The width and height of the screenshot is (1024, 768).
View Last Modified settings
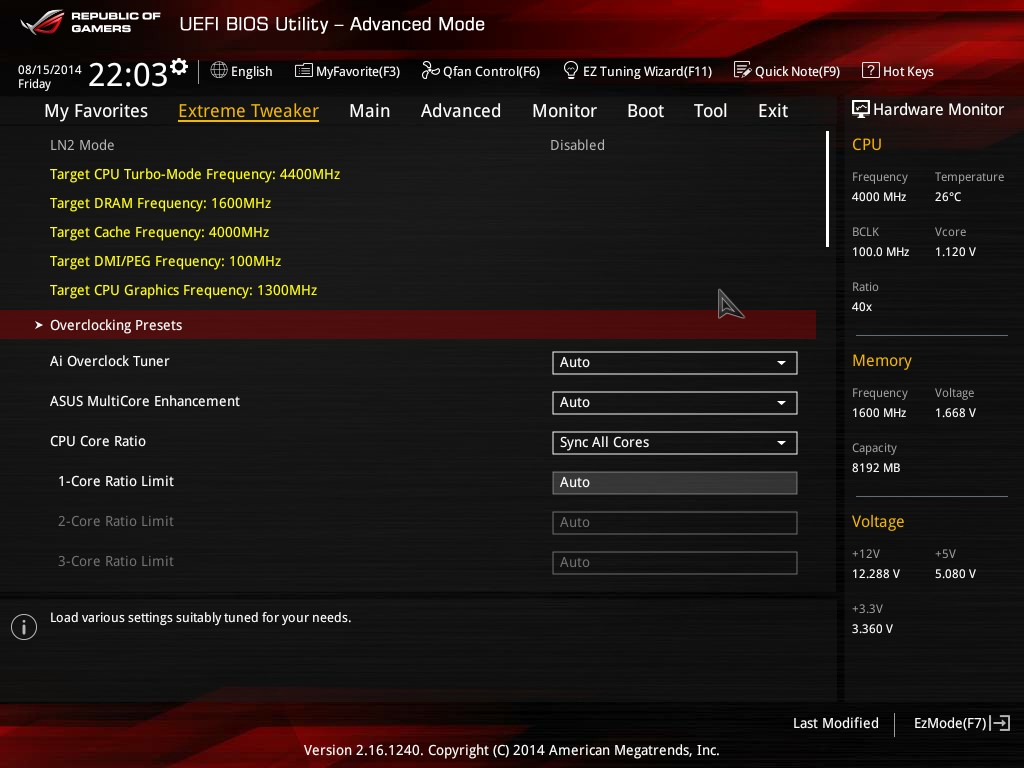pyautogui.click(x=835, y=723)
